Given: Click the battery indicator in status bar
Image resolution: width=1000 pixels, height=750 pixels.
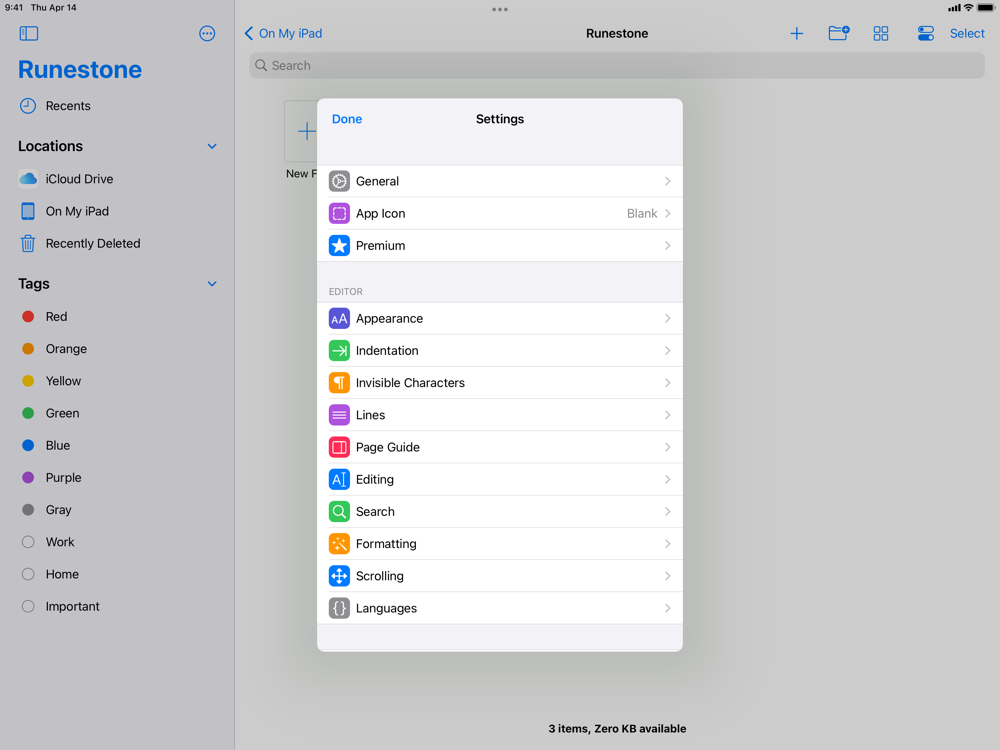Looking at the screenshot, I should pos(986,8).
